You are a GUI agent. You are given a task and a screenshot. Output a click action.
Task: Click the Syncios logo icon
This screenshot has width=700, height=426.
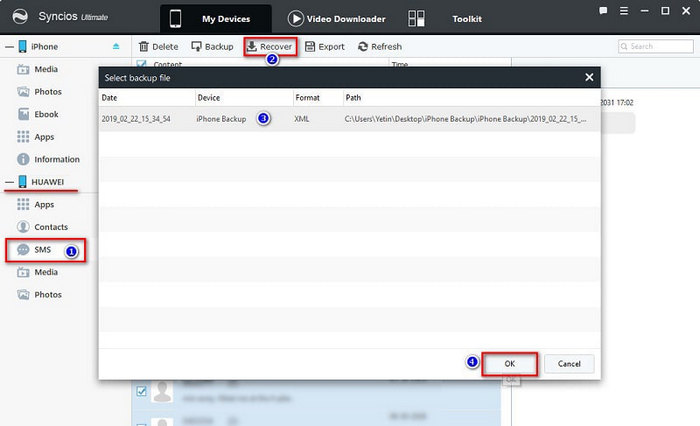tap(20, 17)
